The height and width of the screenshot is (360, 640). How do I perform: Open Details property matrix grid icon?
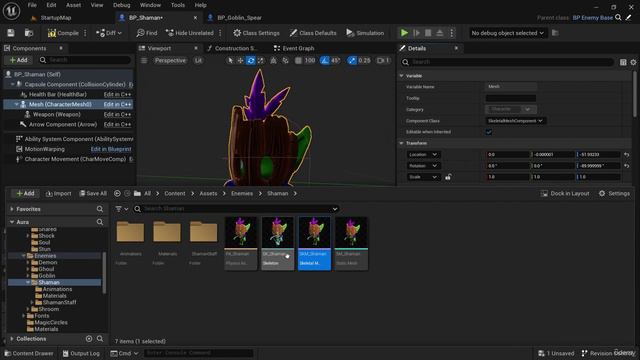click(623, 62)
